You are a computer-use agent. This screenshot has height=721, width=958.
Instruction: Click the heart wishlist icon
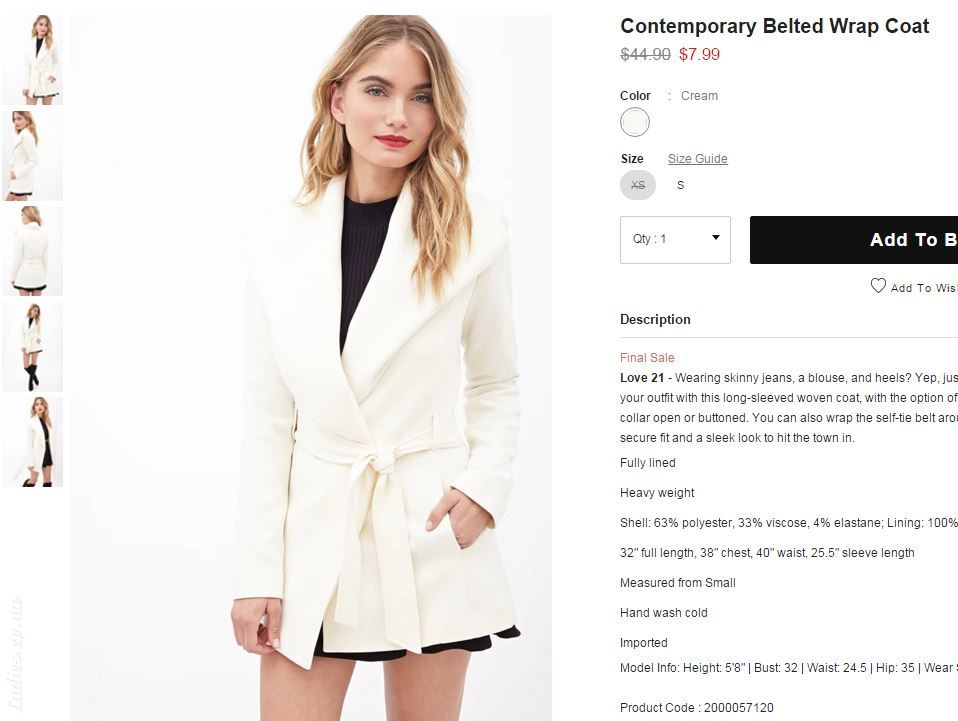pyautogui.click(x=878, y=286)
